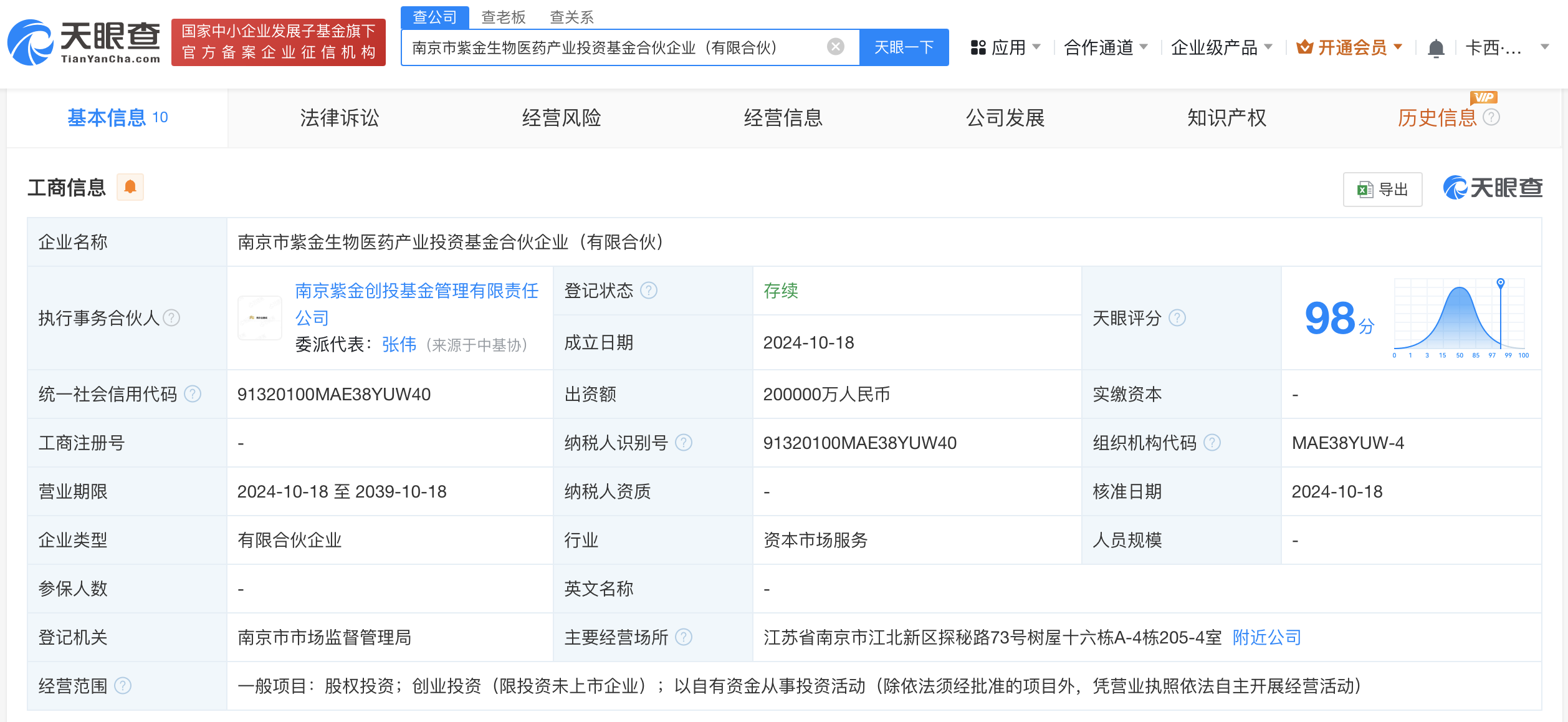Click help icon next to 统一社会信用代码

click(x=193, y=394)
